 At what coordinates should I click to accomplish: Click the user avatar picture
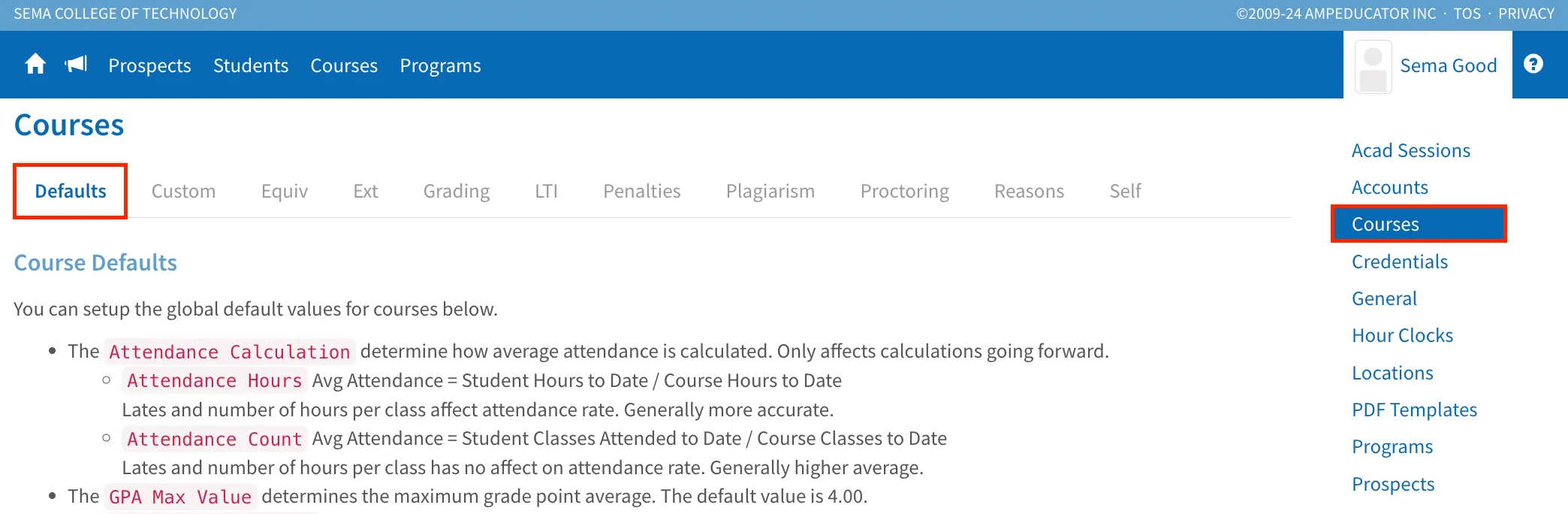coord(1373,66)
